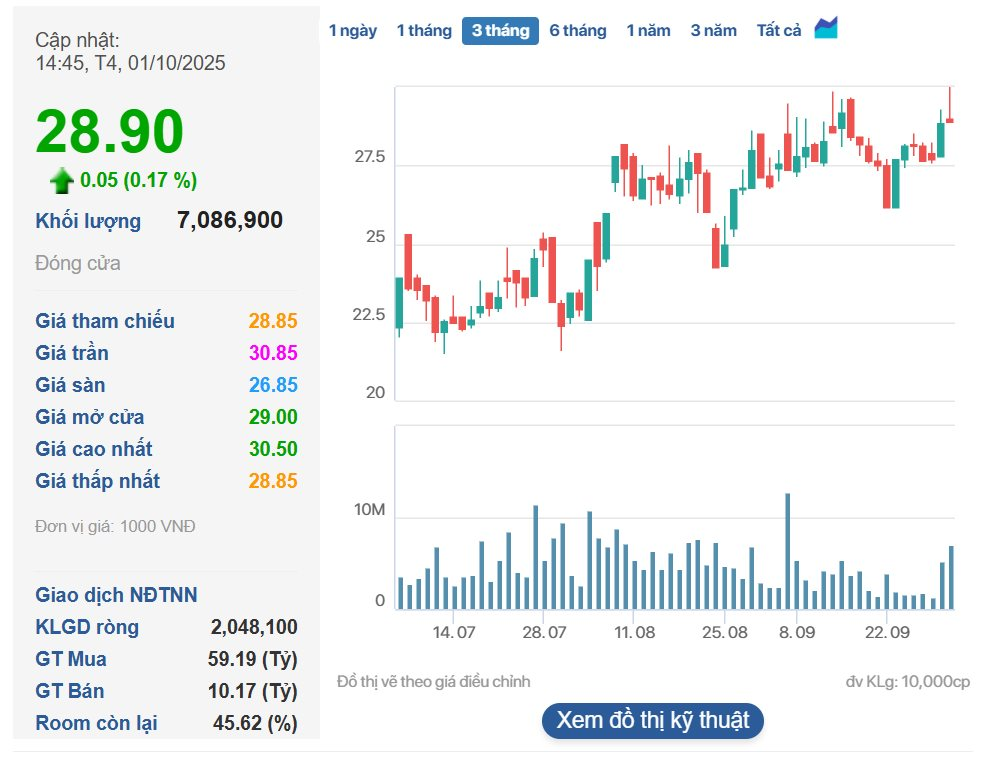The width and height of the screenshot is (1008, 763).
Task: Show Tất cả price history
Action: coord(779,31)
